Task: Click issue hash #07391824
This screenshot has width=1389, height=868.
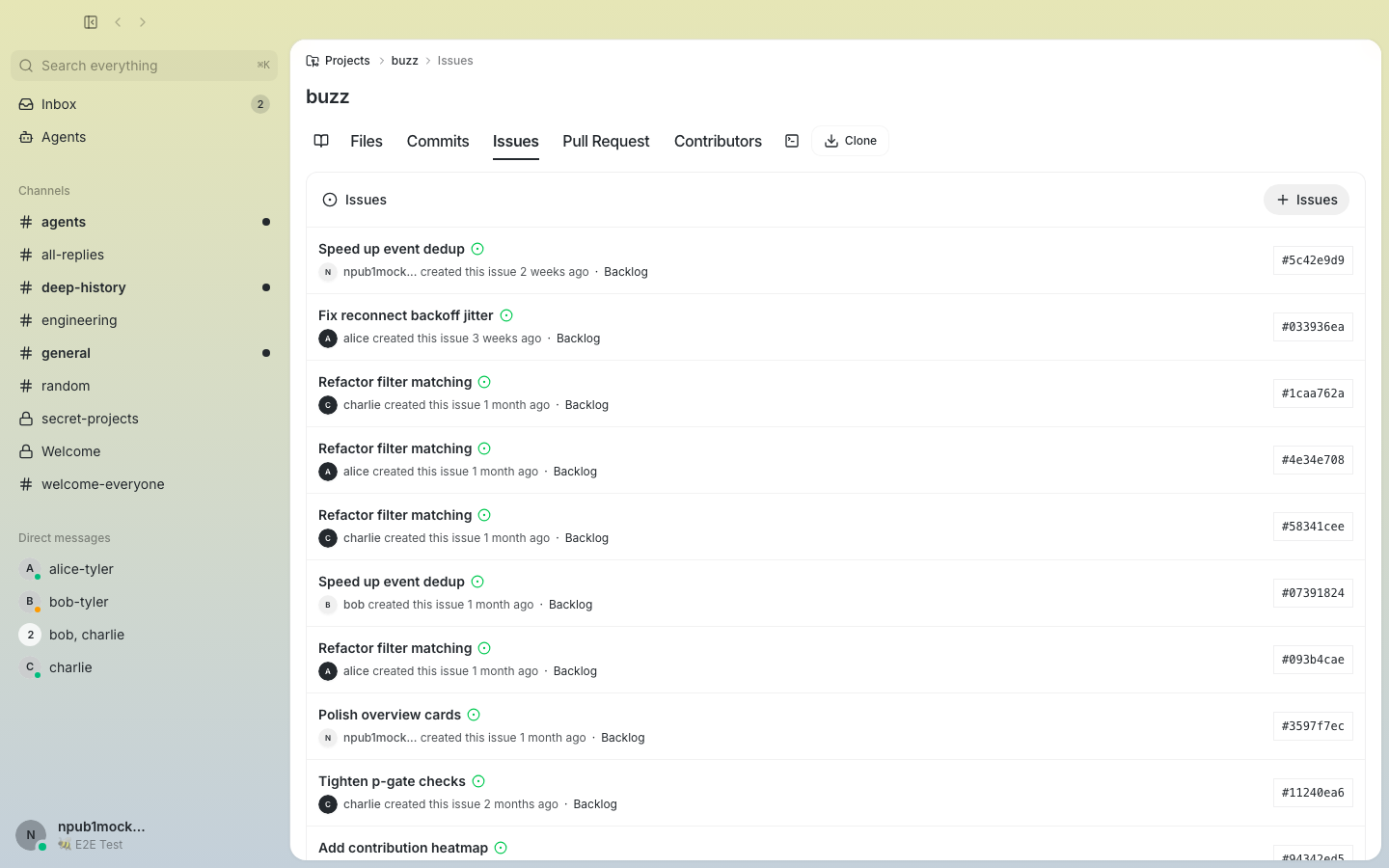Action: click(1313, 593)
